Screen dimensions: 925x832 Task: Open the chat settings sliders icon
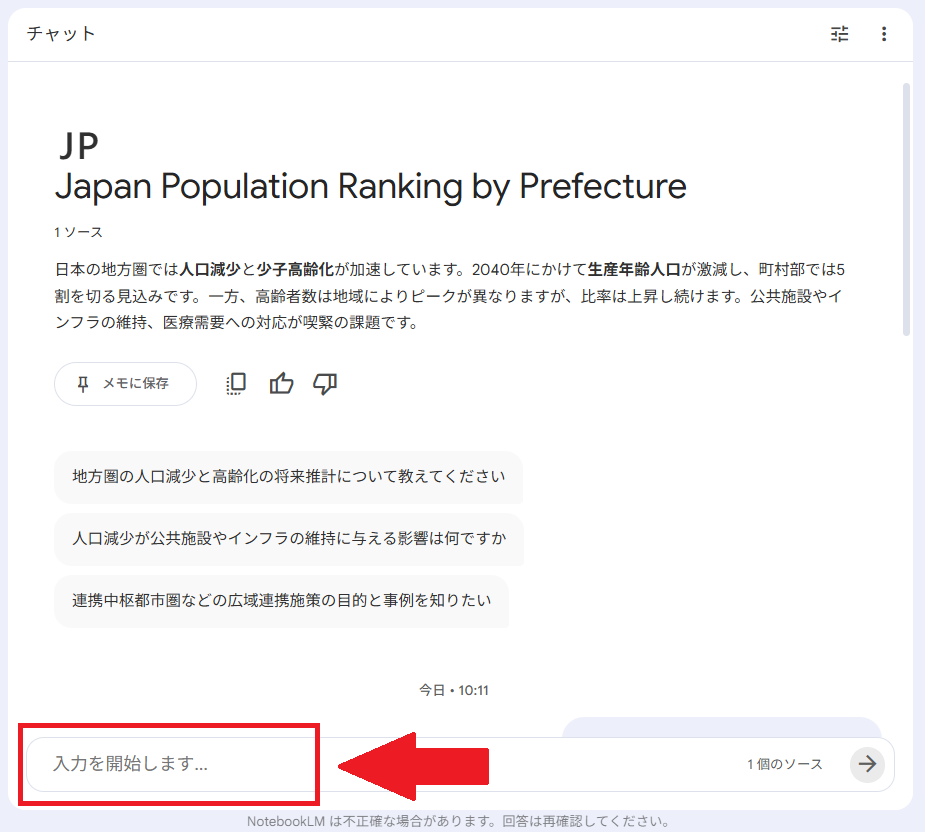pyautogui.click(x=839, y=33)
